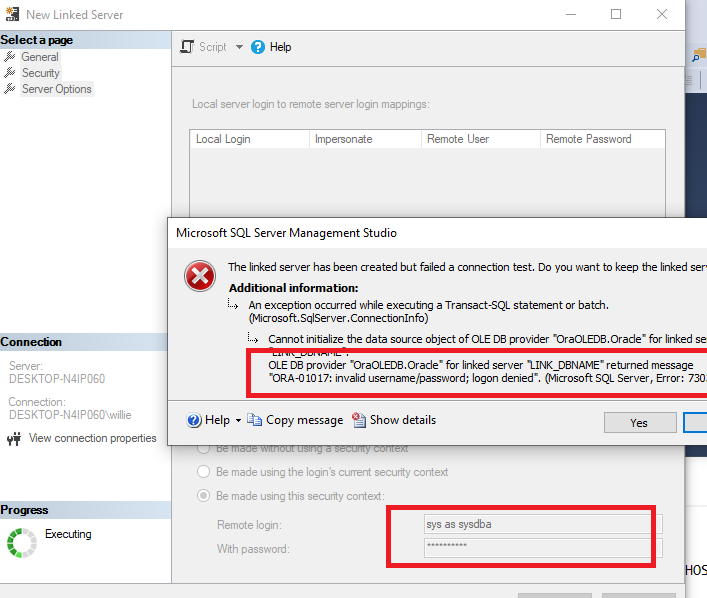Click the Remote User column header
The height and width of the screenshot is (598, 707).
pyautogui.click(x=481, y=139)
